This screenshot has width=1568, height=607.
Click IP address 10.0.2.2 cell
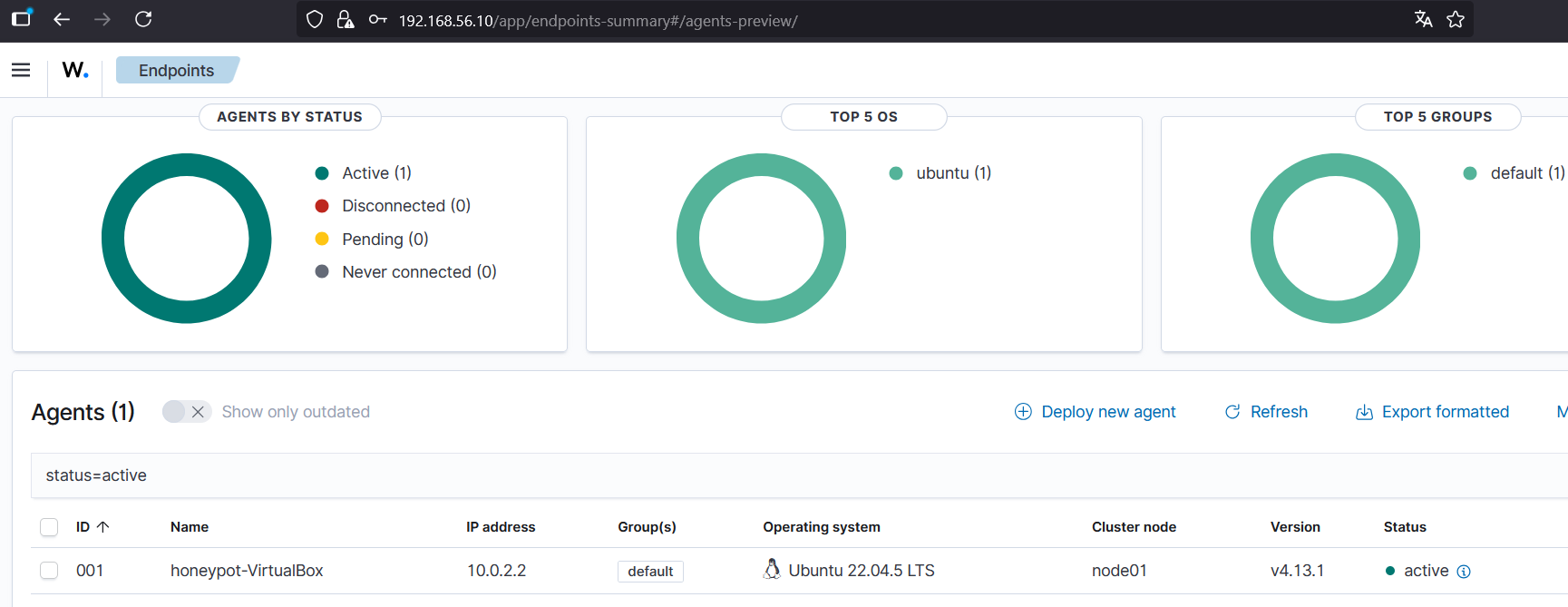[x=496, y=571]
